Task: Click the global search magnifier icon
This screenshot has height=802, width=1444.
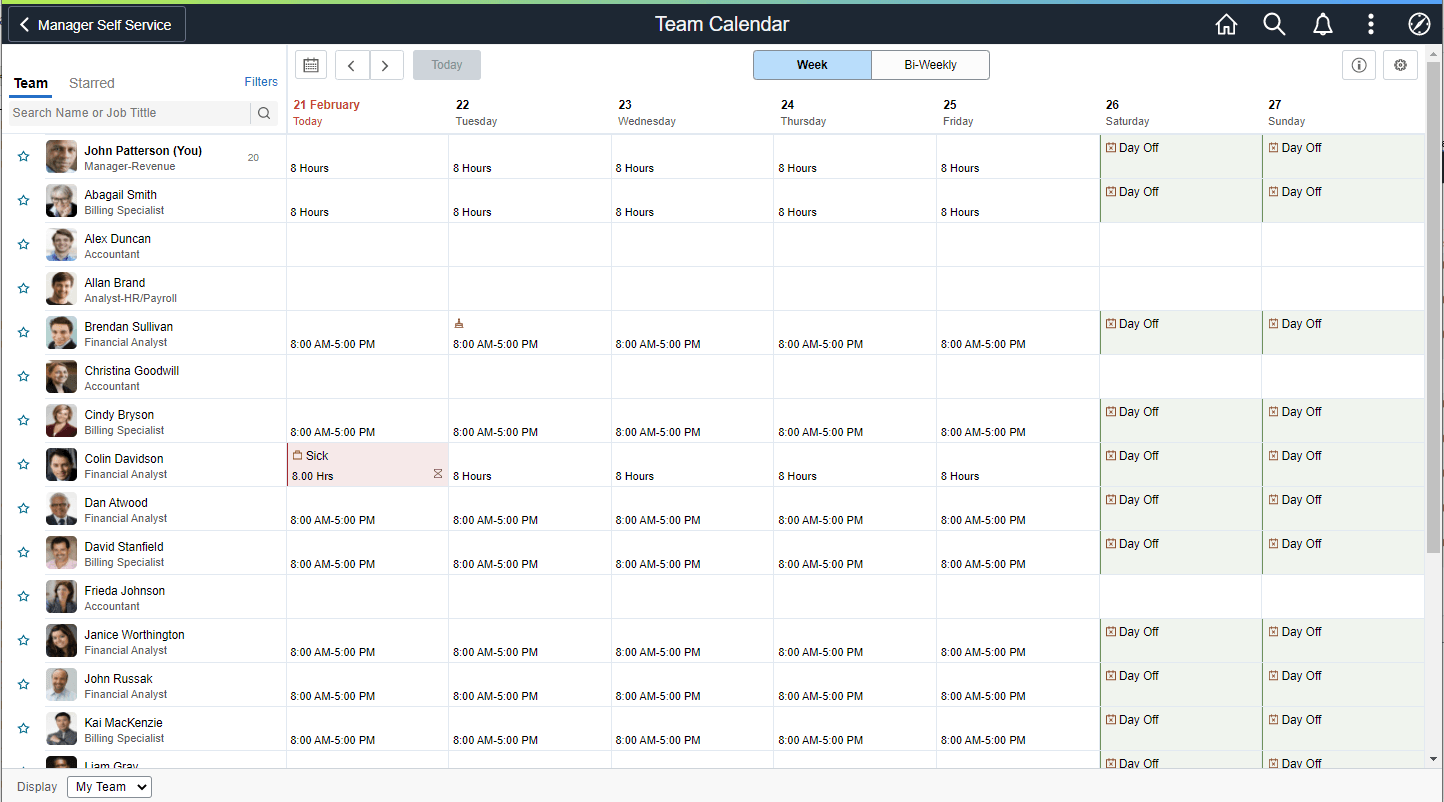Action: [x=1274, y=23]
